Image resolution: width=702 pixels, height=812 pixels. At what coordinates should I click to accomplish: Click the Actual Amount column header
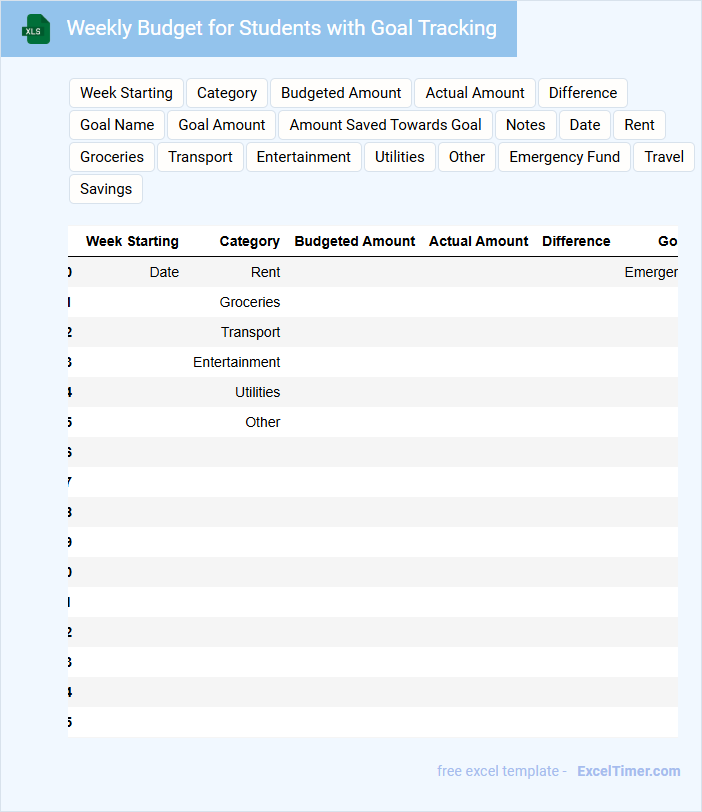[x=478, y=241]
